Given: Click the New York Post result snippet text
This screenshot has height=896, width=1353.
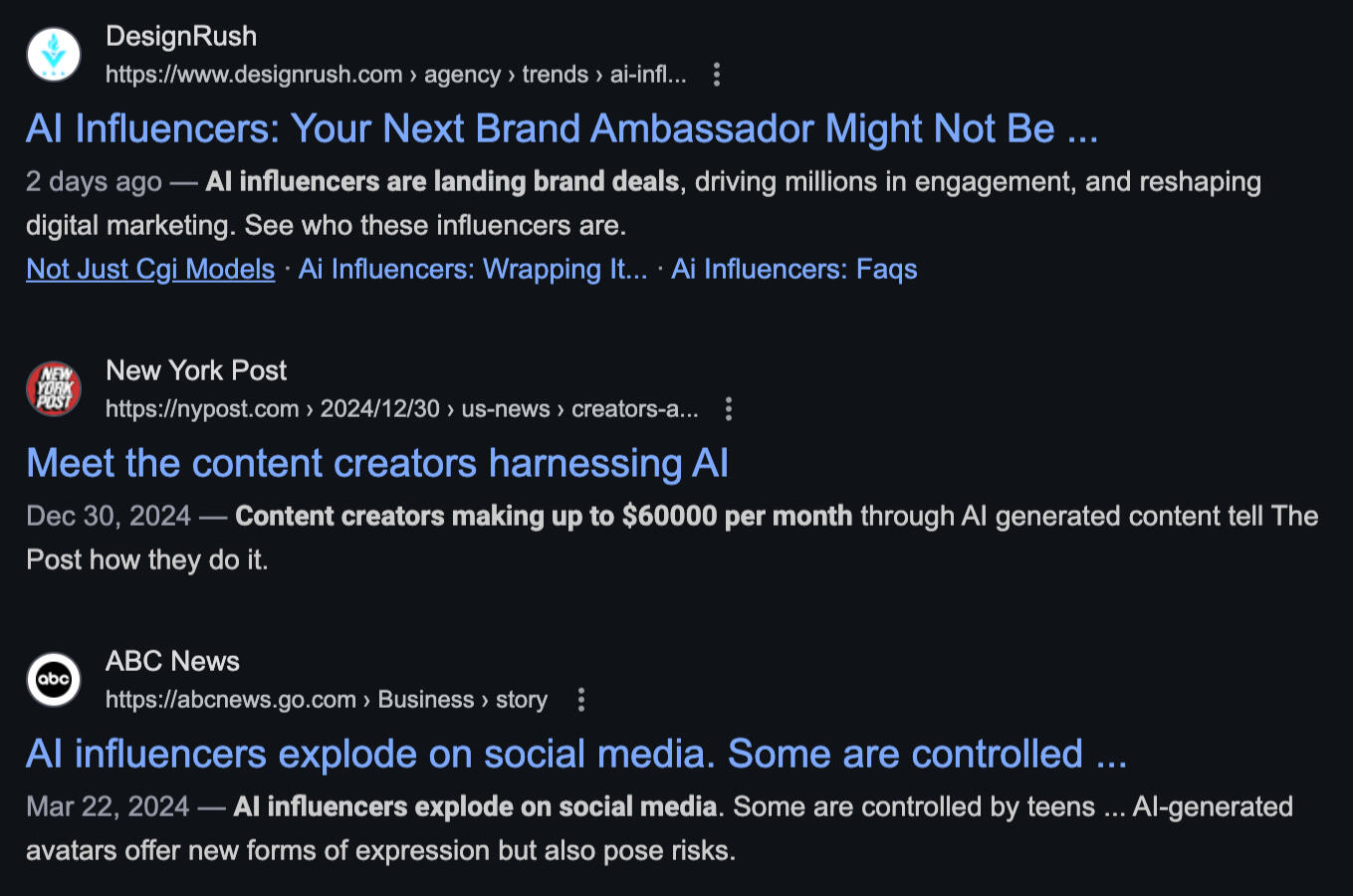Looking at the screenshot, I should (x=672, y=538).
